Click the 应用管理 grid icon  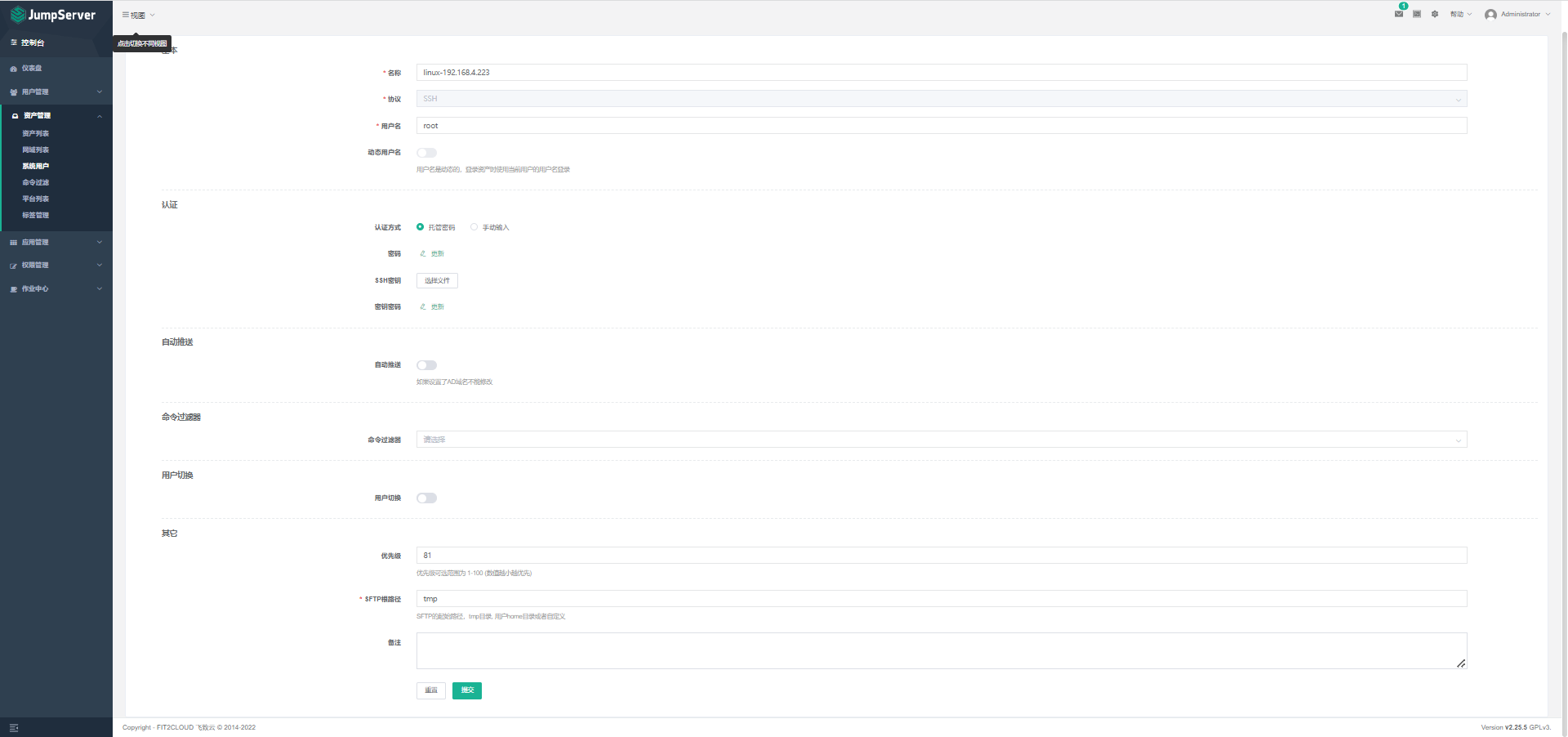coord(14,243)
